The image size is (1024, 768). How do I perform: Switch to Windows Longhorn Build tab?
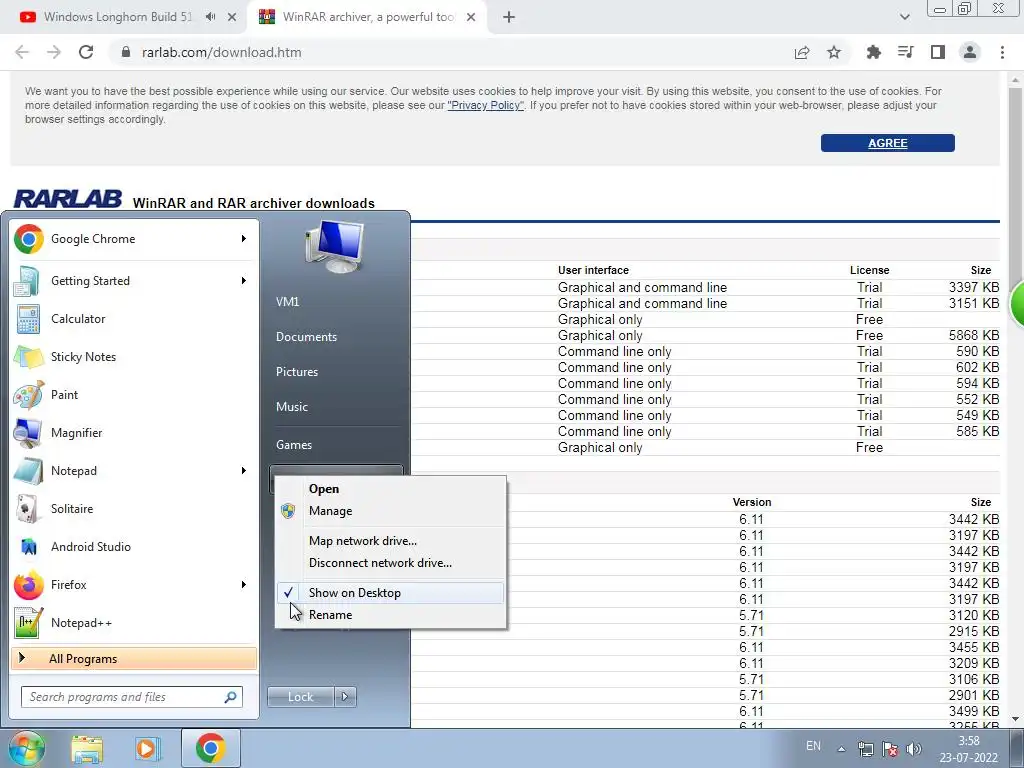coord(118,17)
